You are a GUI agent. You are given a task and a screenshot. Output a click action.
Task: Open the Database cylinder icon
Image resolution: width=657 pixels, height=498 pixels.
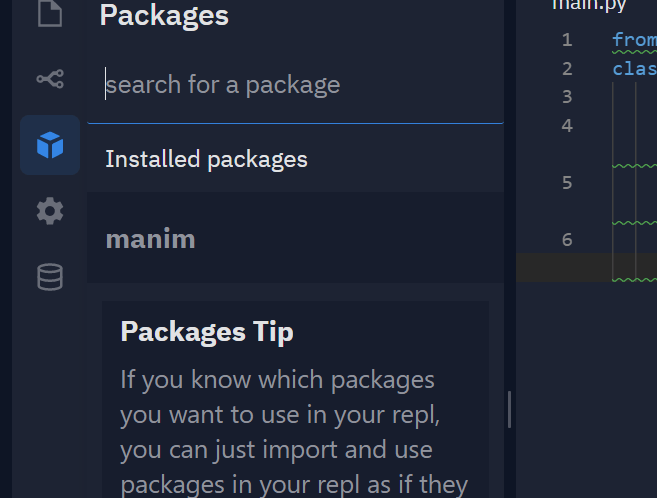pyautogui.click(x=50, y=277)
